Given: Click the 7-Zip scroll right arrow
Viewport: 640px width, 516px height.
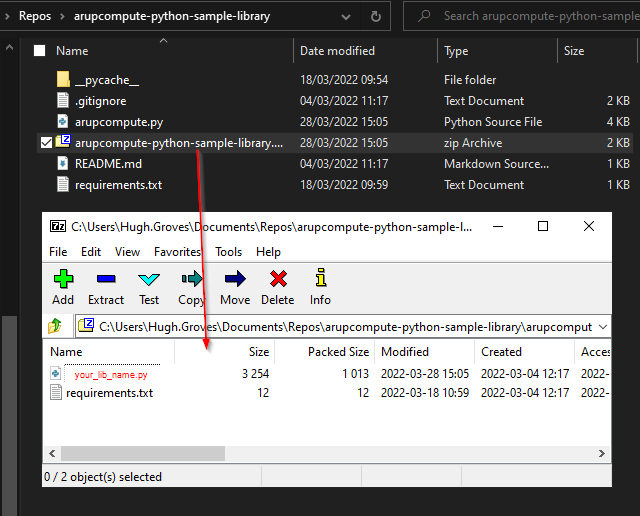Looking at the screenshot, I should [x=602, y=453].
